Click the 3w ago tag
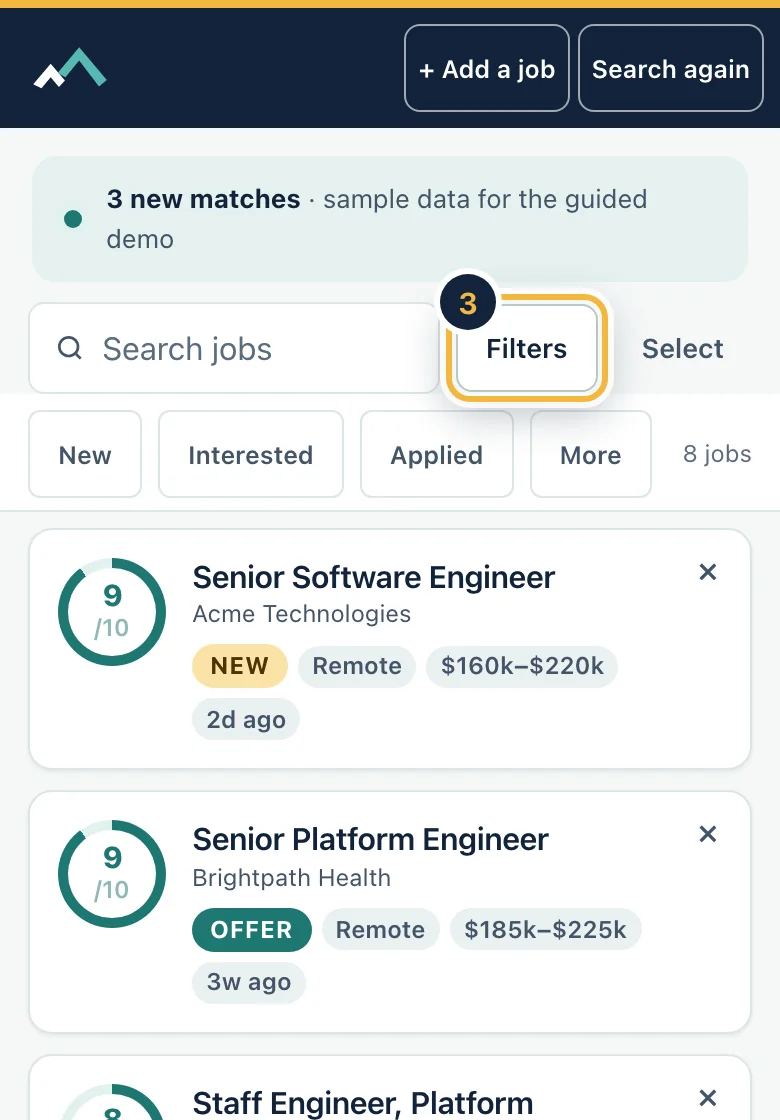Viewport: 780px width, 1120px height. coord(249,982)
